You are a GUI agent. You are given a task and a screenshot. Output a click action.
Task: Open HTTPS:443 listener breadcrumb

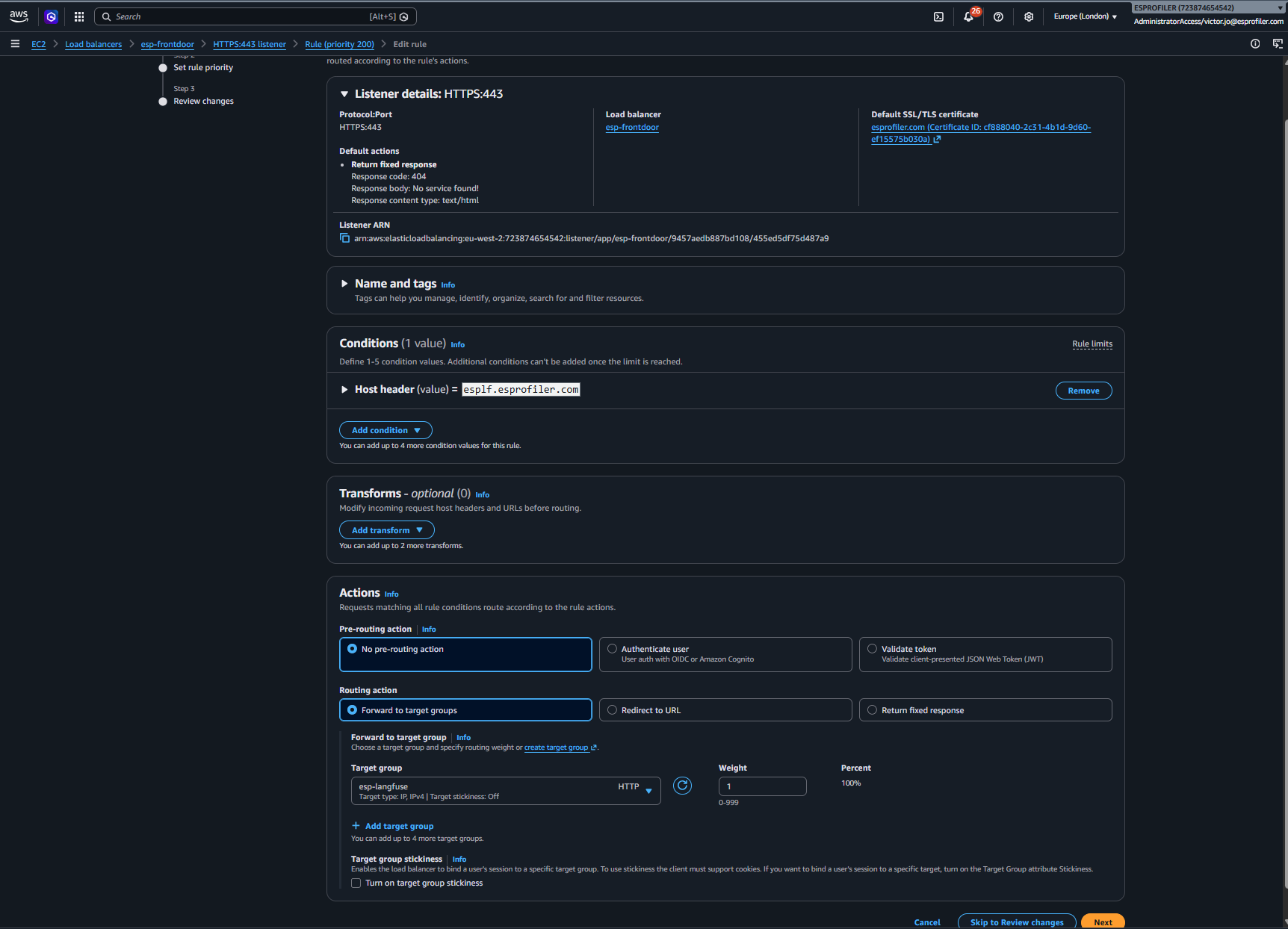[250, 45]
